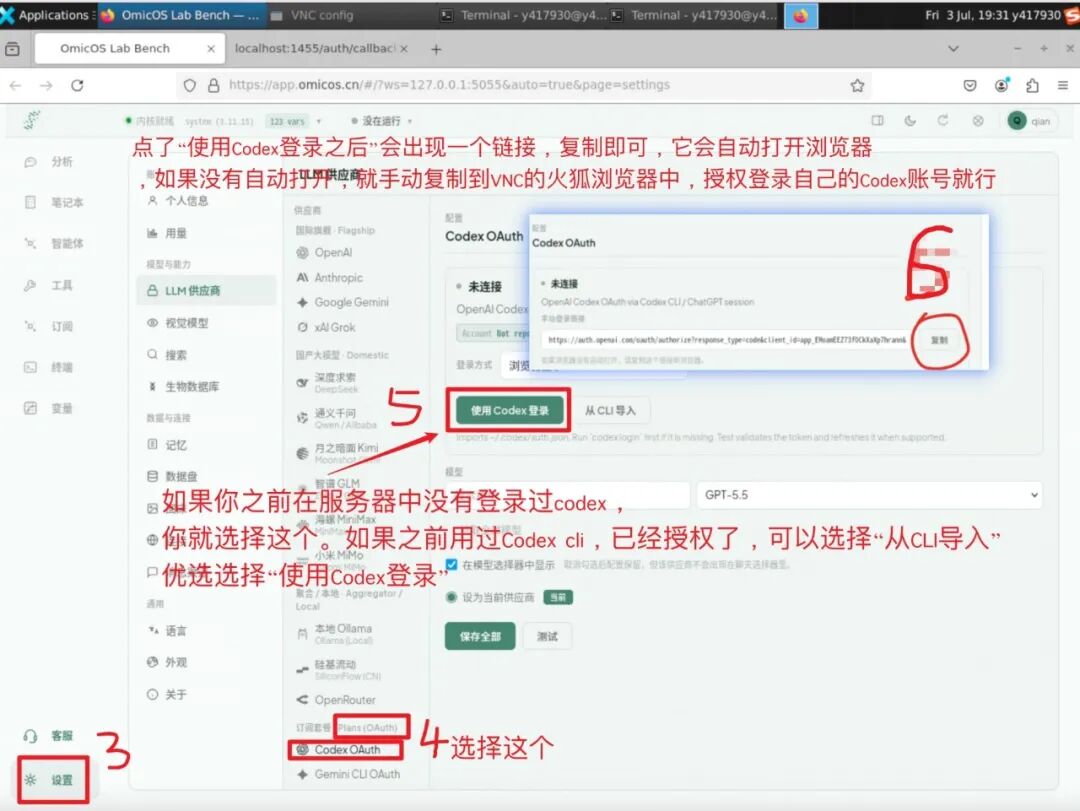Viewport: 1080px width, 811px height.
Task: Open the browser tab list chevron
Action: tap(953, 49)
